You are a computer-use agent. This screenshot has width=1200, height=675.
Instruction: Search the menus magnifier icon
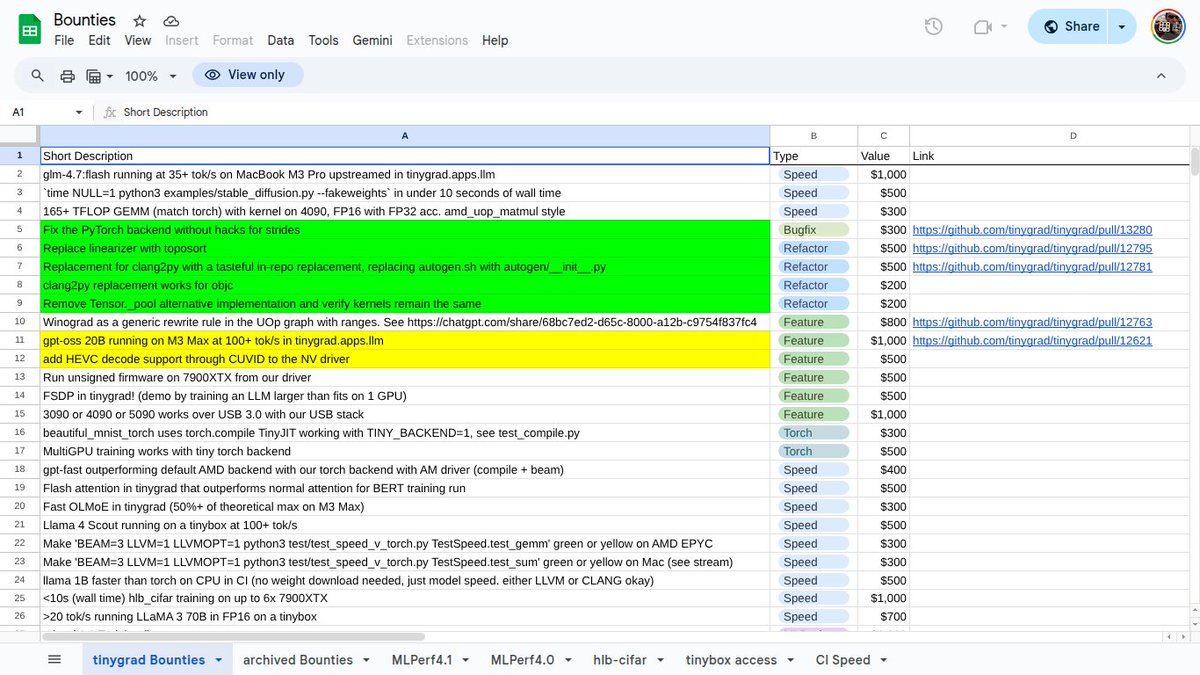[x=38, y=75]
